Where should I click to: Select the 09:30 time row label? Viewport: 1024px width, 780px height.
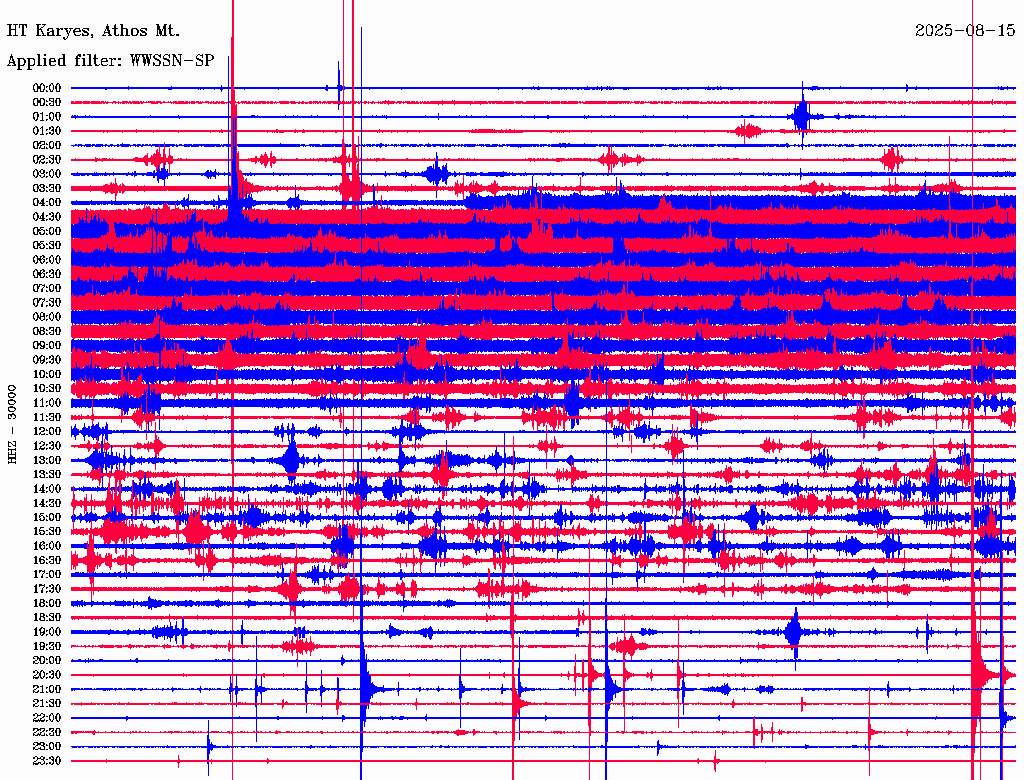tap(46, 360)
